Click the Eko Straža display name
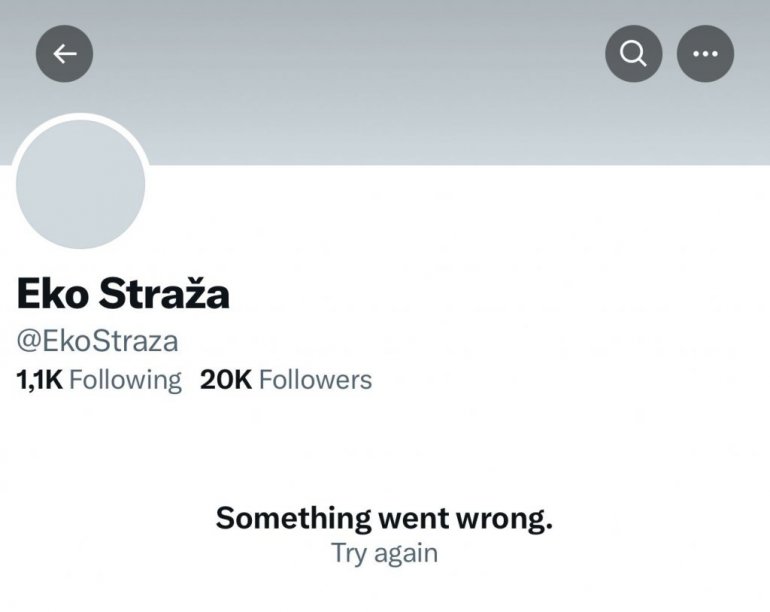The image size is (770, 612). pyautogui.click(x=123, y=295)
